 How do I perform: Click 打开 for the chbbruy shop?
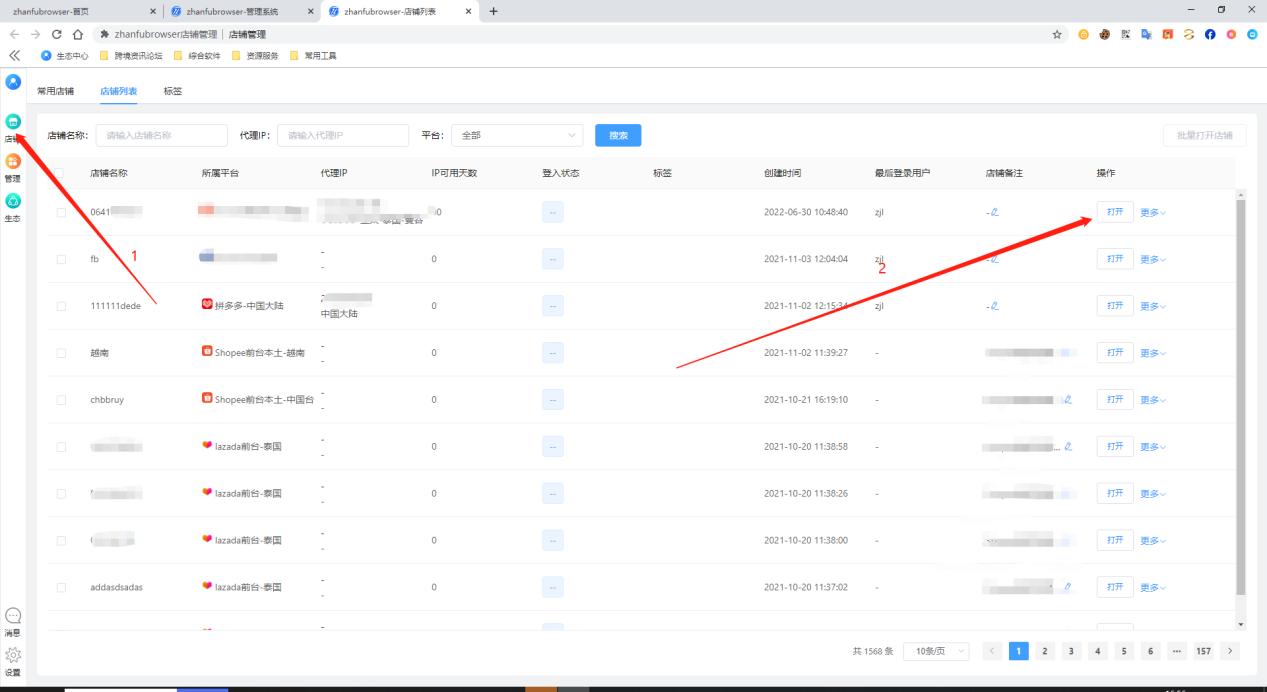click(x=1115, y=399)
